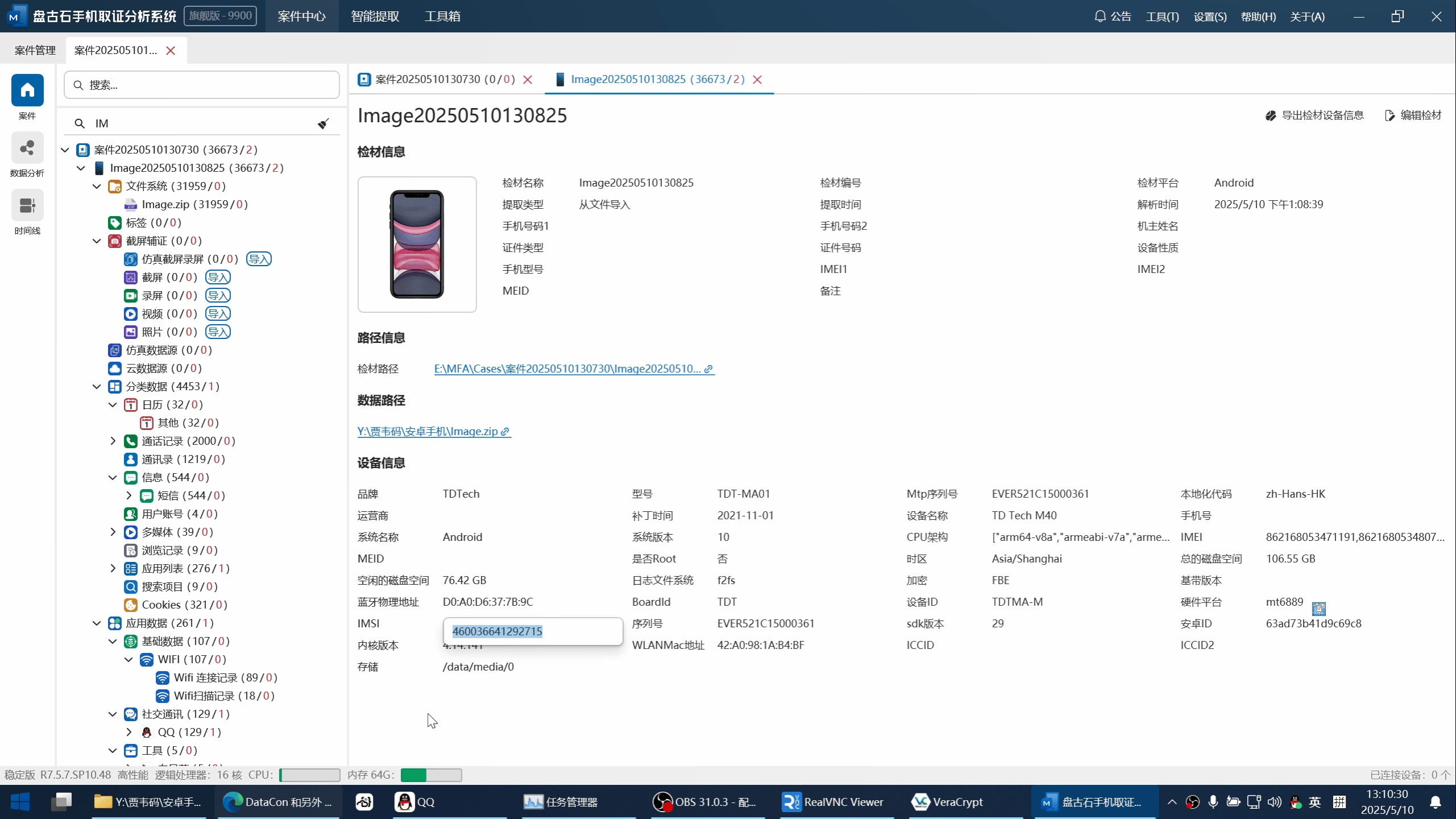Expand the 通话记录 tree node
Screen dimensions: 1456x819
tap(113, 441)
